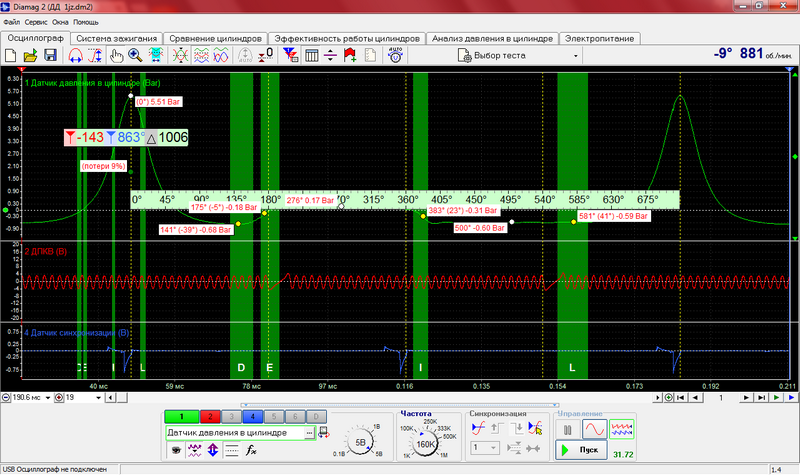This screenshot has width=800, height=475.
Task: Click the auto power button icon
Action: coord(395,55)
